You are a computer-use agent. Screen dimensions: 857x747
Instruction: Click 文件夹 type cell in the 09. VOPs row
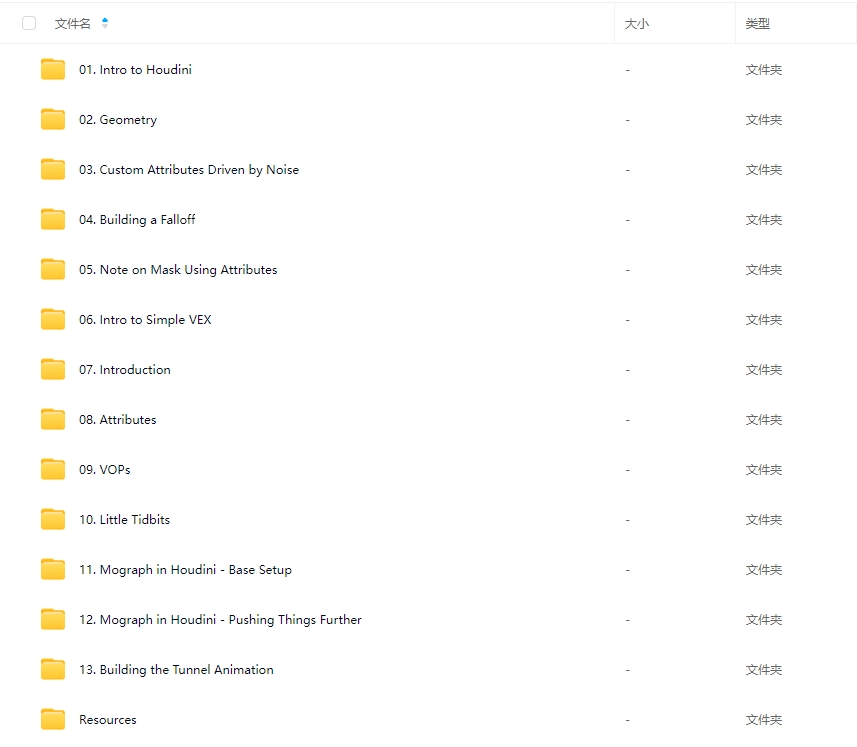(x=764, y=469)
